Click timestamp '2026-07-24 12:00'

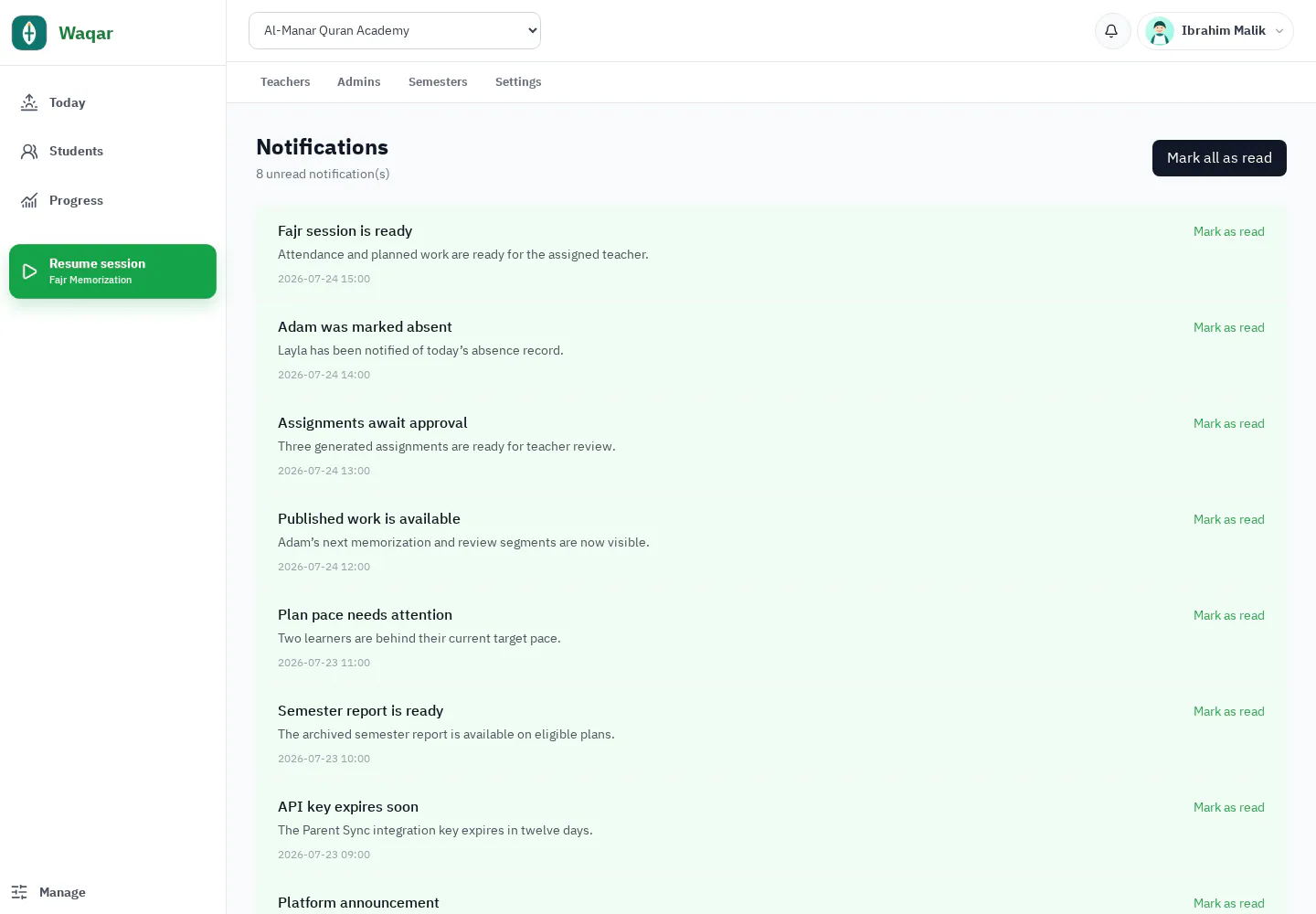(324, 567)
